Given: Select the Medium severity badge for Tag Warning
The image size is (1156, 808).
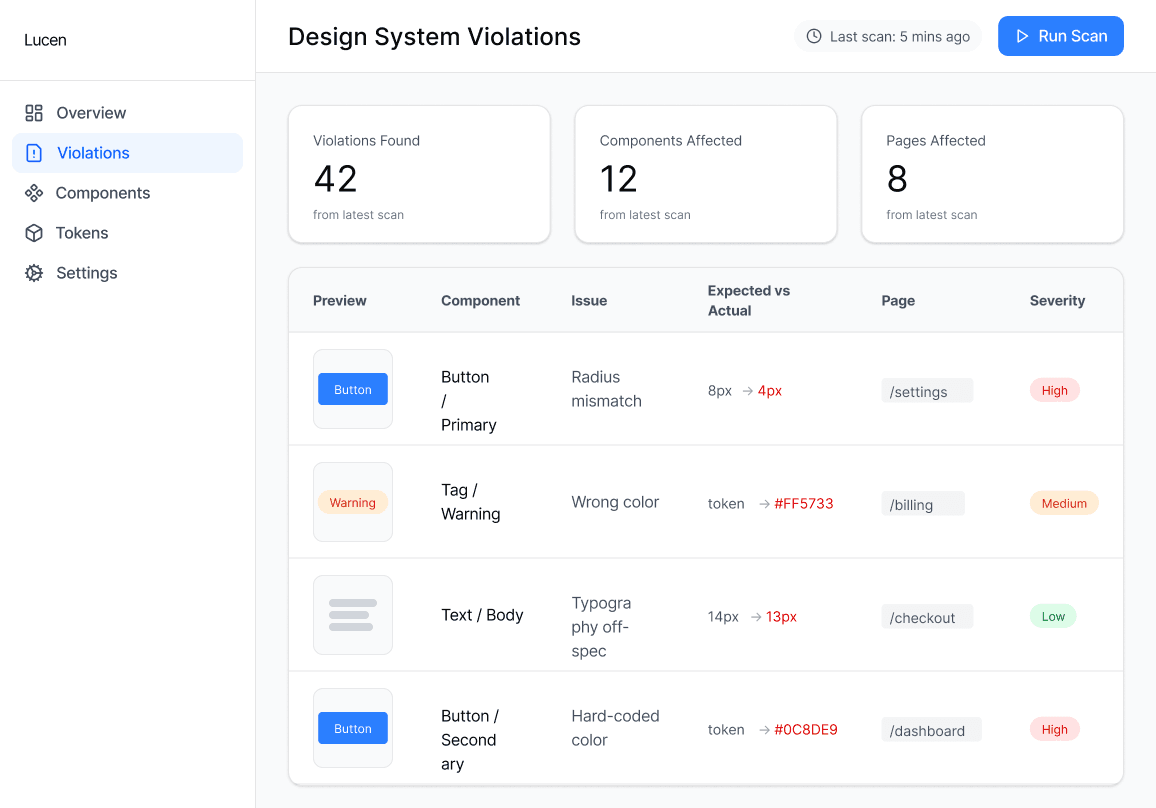Looking at the screenshot, I should point(1064,503).
